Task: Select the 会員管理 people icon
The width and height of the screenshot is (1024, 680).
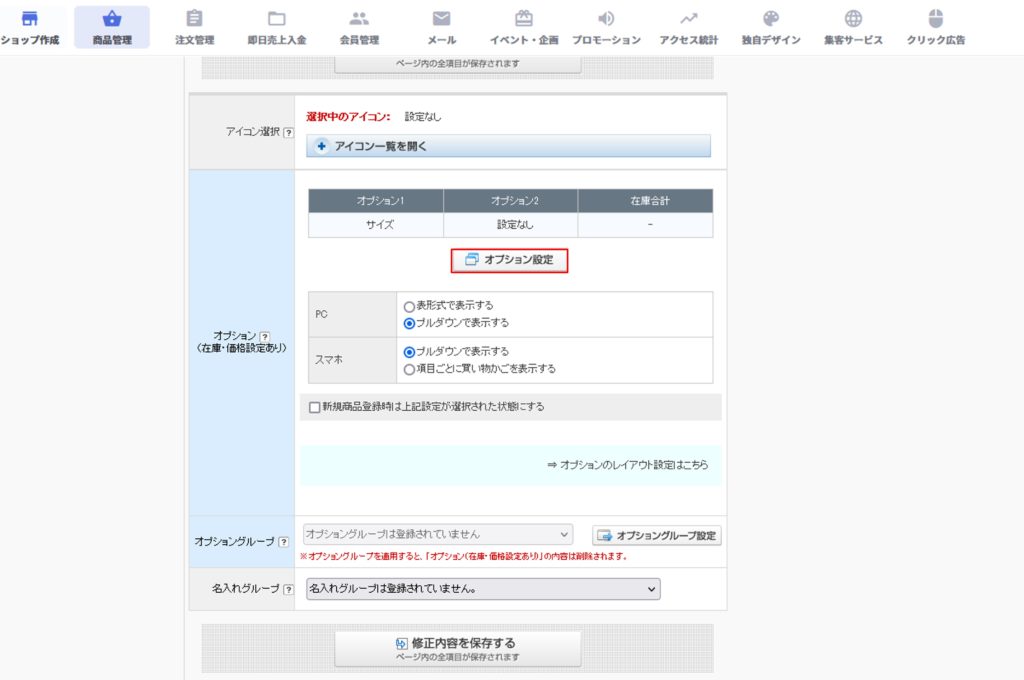Action: click(x=359, y=19)
